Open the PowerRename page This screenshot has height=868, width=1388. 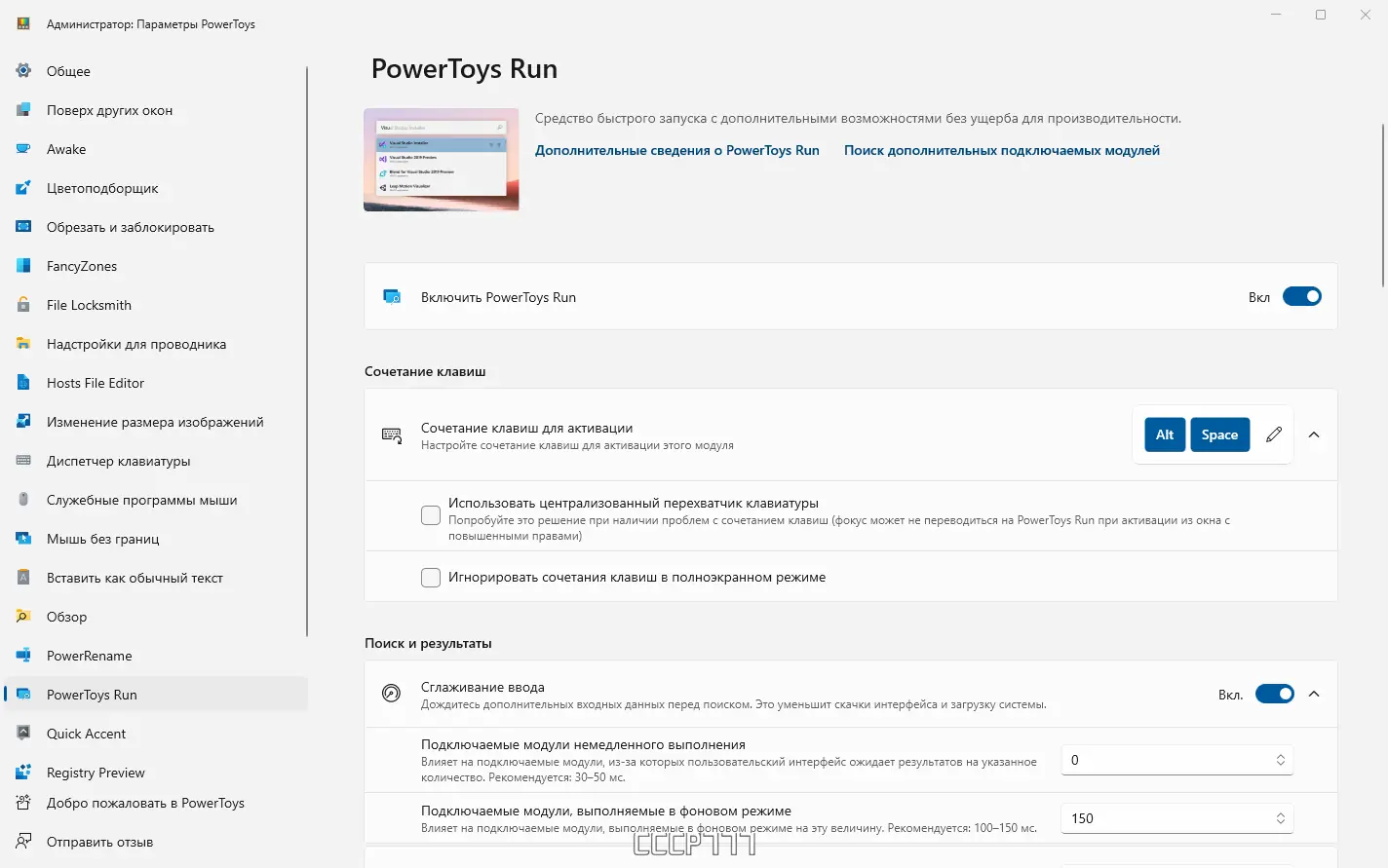click(156, 656)
